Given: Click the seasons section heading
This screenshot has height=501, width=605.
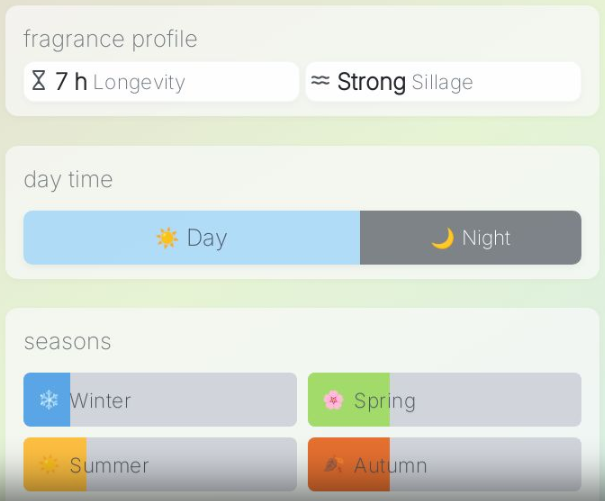Looking at the screenshot, I should pyautogui.click(x=67, y=341).
